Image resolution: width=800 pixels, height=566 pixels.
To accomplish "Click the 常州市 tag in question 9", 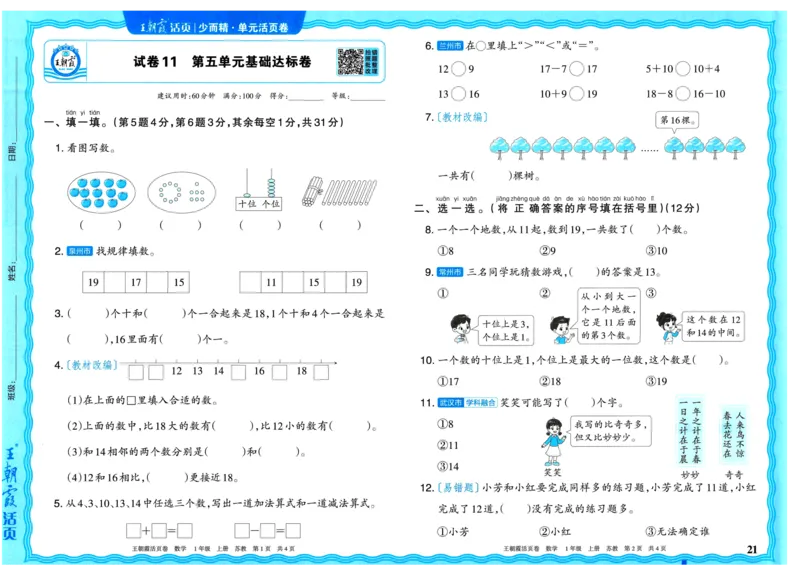I will 450,272.
